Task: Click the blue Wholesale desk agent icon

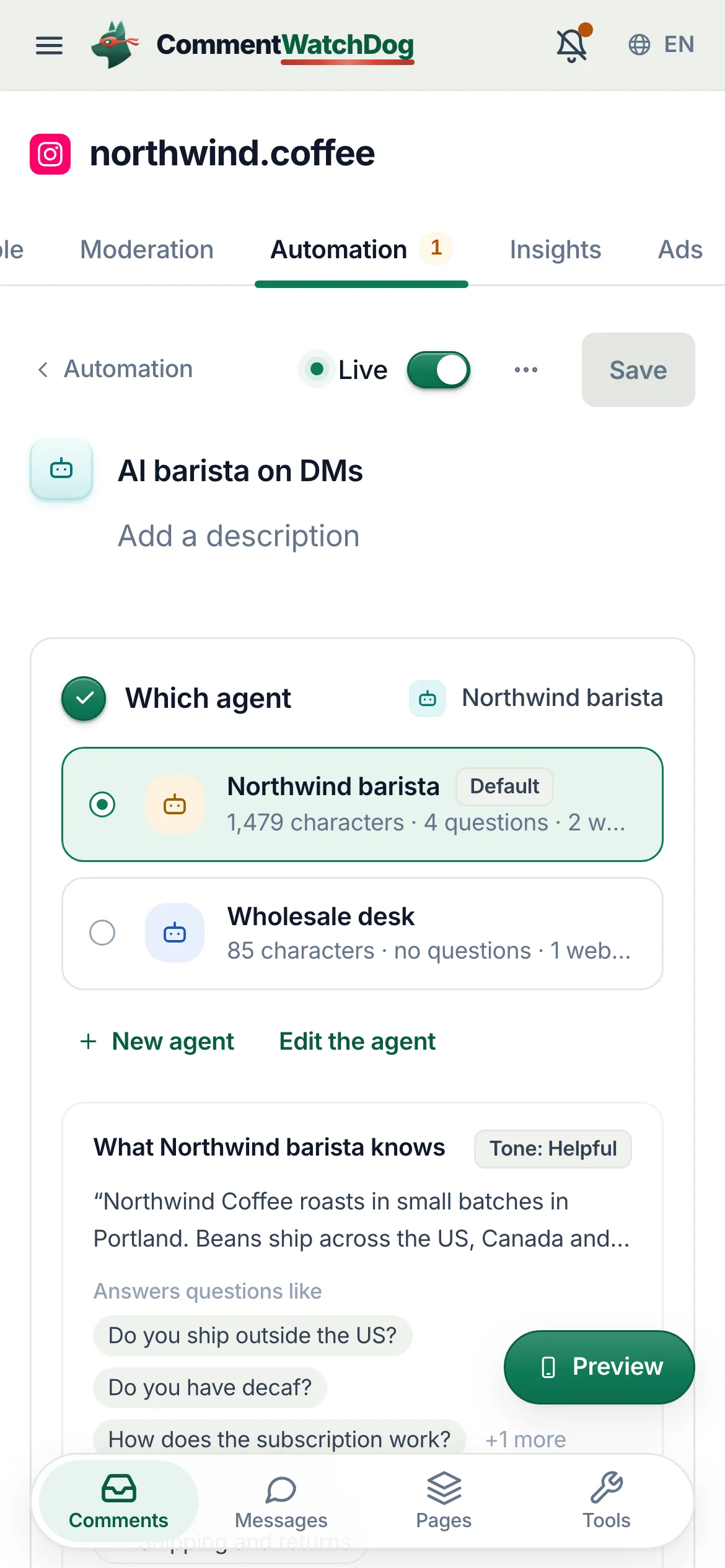Action: pyautogui.click(x=175, y=933)
